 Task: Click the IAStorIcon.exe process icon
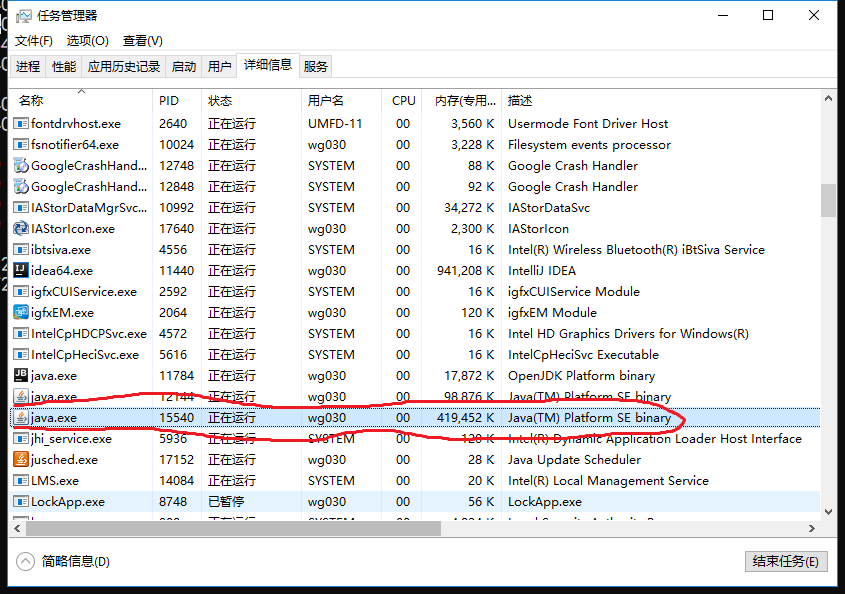click(x=21, y=229)
